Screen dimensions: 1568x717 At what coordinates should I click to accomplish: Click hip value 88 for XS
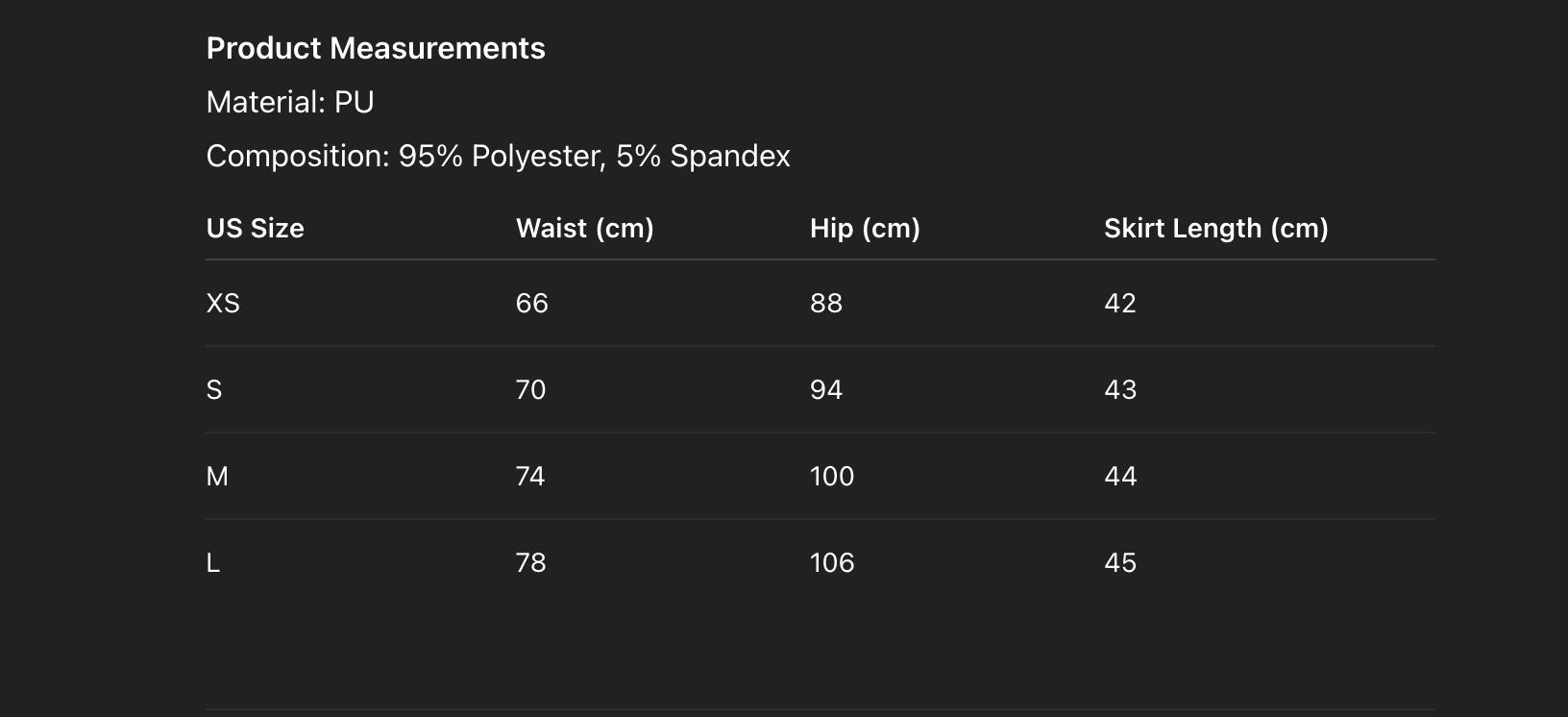coord(826,303)
